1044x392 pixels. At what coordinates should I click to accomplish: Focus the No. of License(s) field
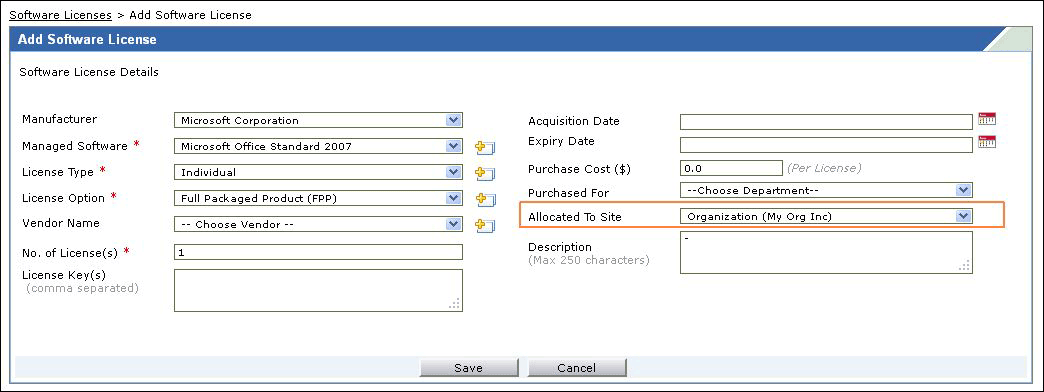pos(318,252)
